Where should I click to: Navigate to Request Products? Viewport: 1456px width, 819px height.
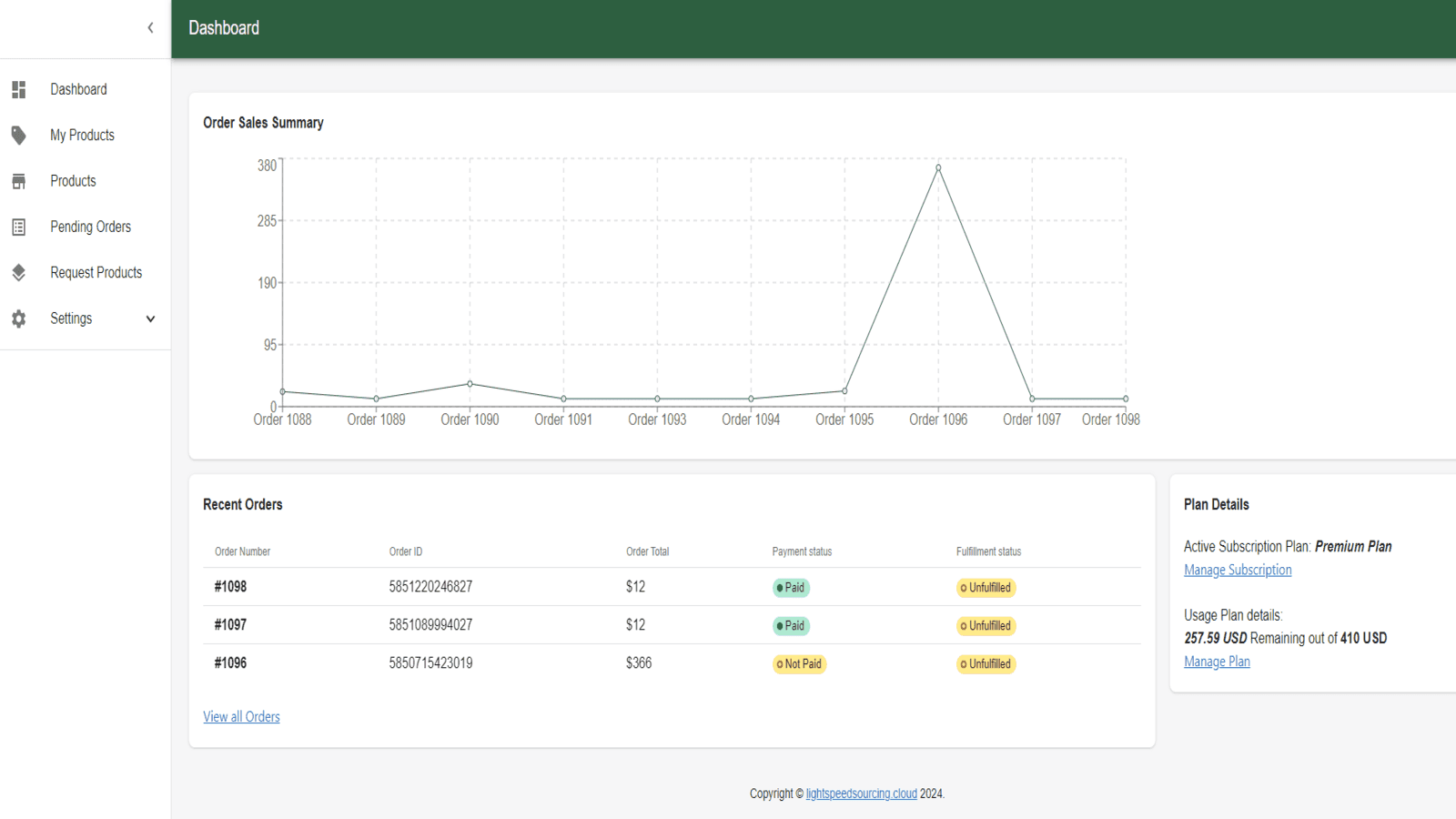(x=96, y=272)
